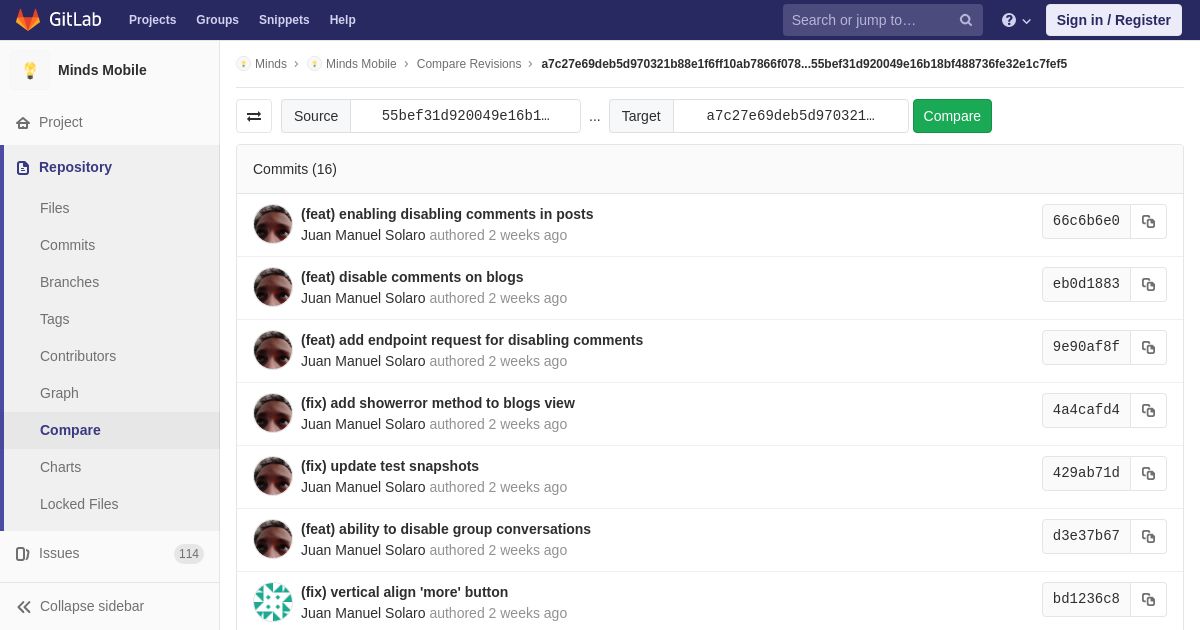Screen dimensions: 1200x630
Task: Click Compare Revisions breadcrumb link
Action: pyautogui.click(x=469, y=64)
